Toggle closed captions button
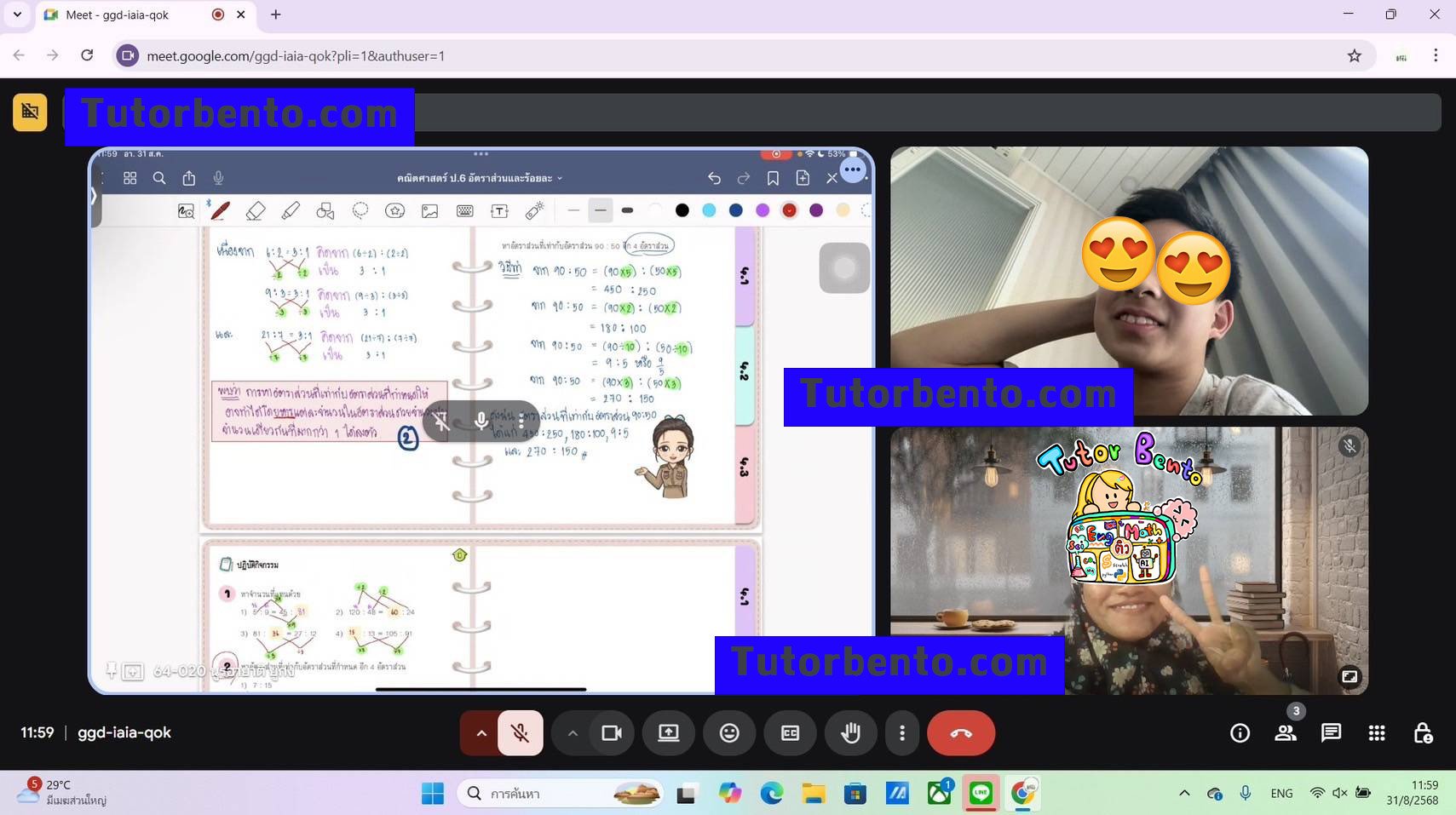1456x815 pixels. (x=790, y=732)
